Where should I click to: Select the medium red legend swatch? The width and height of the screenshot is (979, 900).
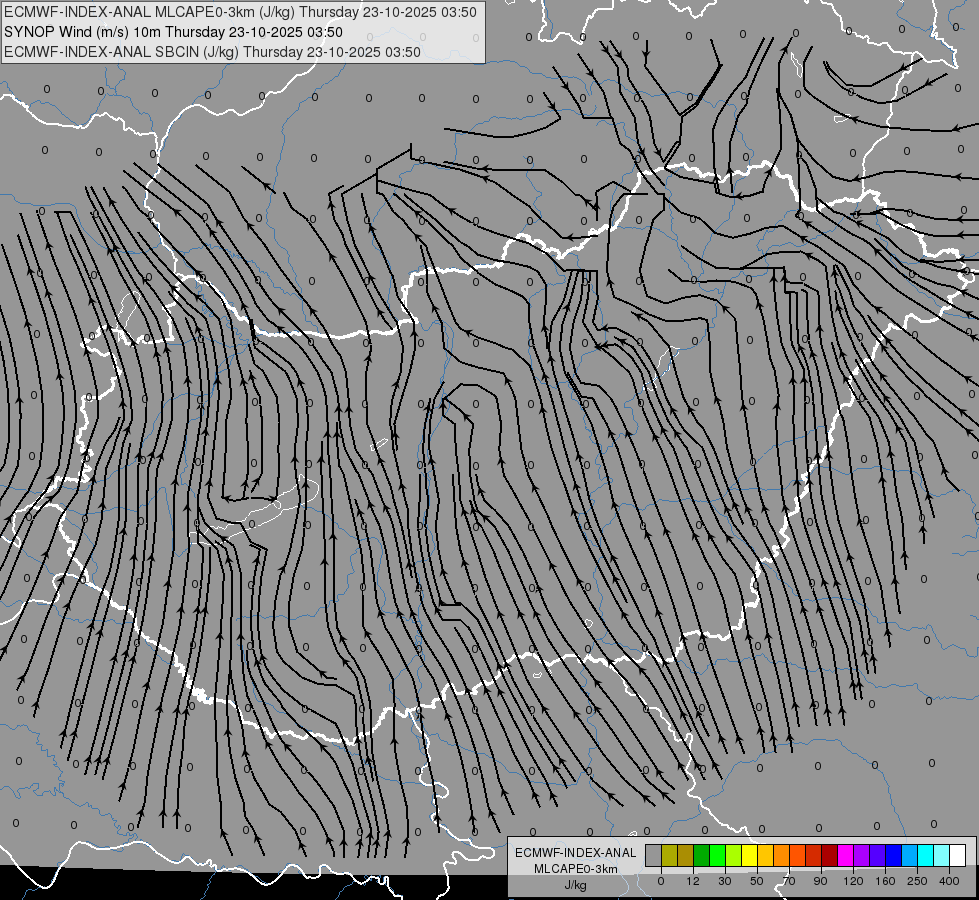coord(814,855)
